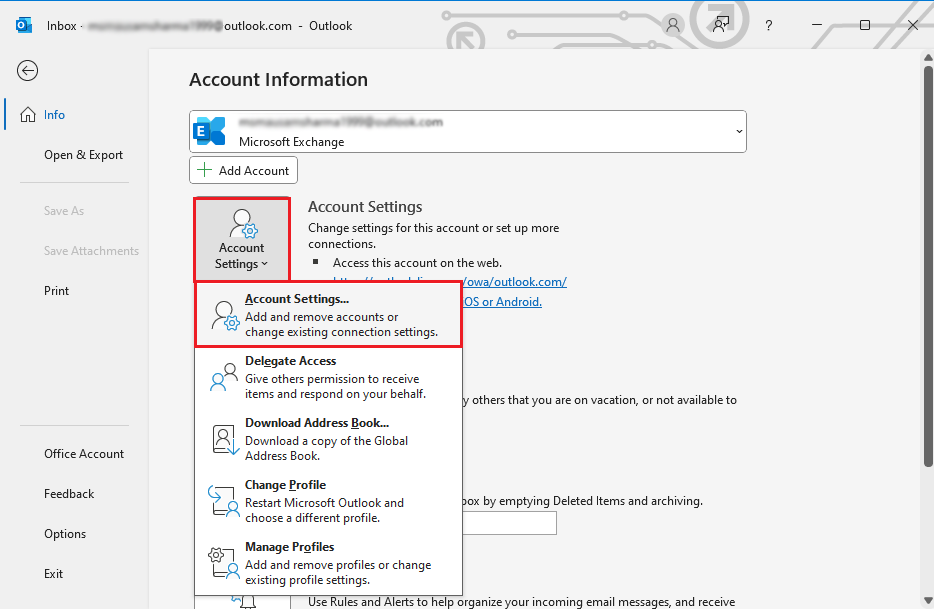
Task: Expand the email account dropdown
Action: 738,131
